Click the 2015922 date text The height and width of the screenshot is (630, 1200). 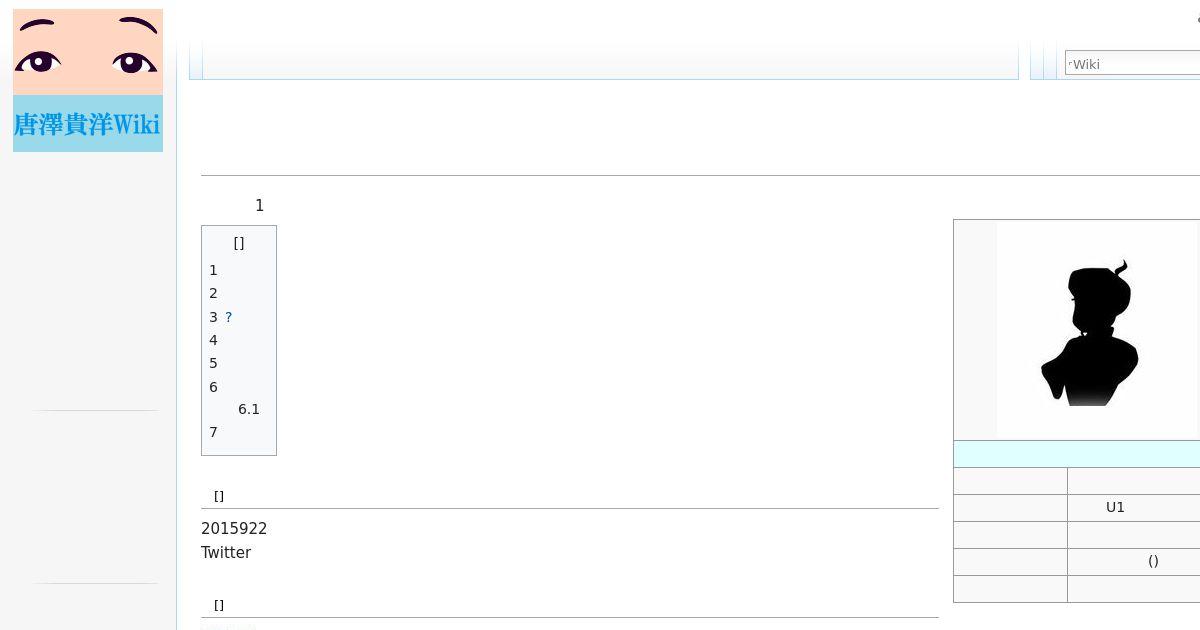[234, 528]
